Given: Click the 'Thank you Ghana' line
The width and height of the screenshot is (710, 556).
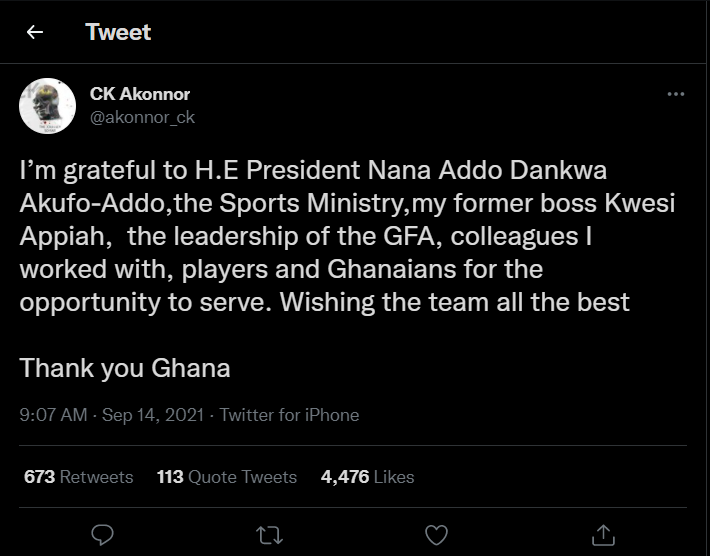Looking at the screenshot, I should pyautogui.click(x=125, y=367).
